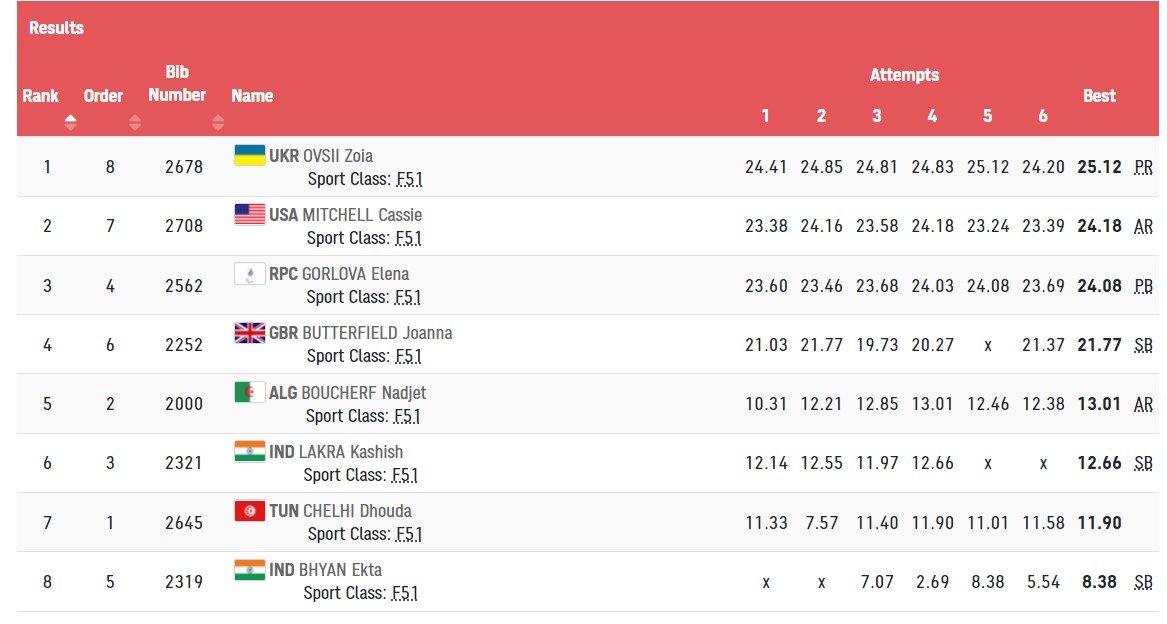Open athlete MITCHELL Cassie's name link

click(x=363, y=215)
